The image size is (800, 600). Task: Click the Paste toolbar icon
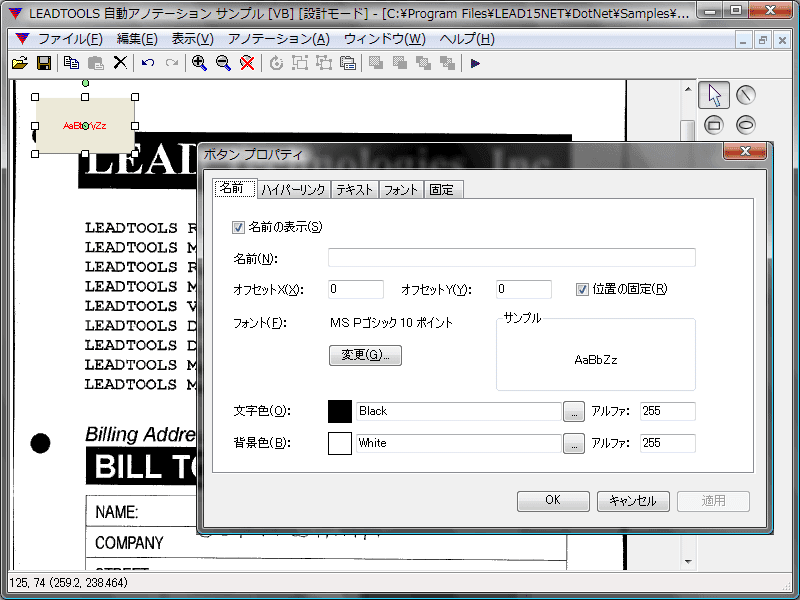96,63
